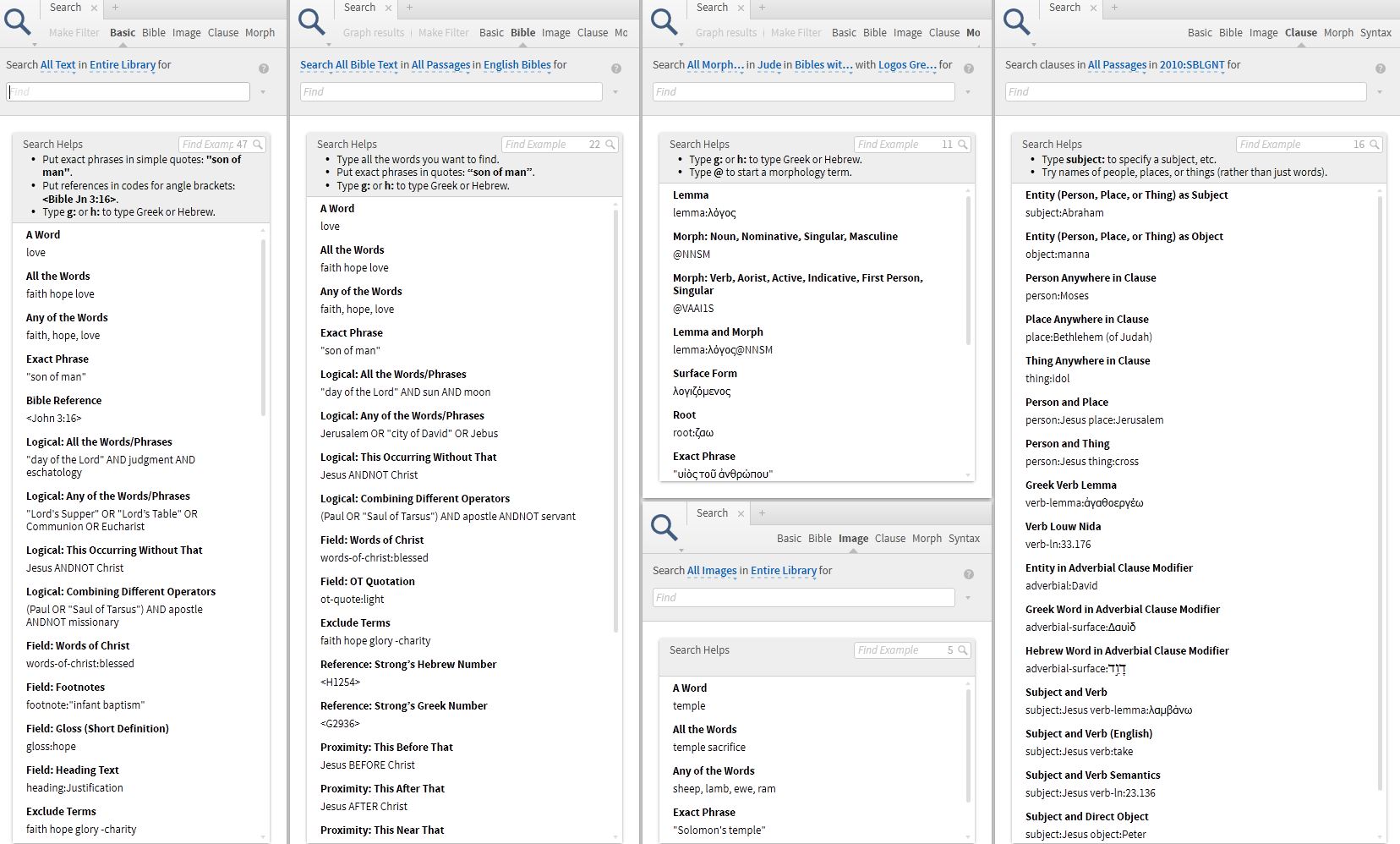Close the Search tab in Basic panel
Screen dimensions: 1400x844
(x=94, y=8)
